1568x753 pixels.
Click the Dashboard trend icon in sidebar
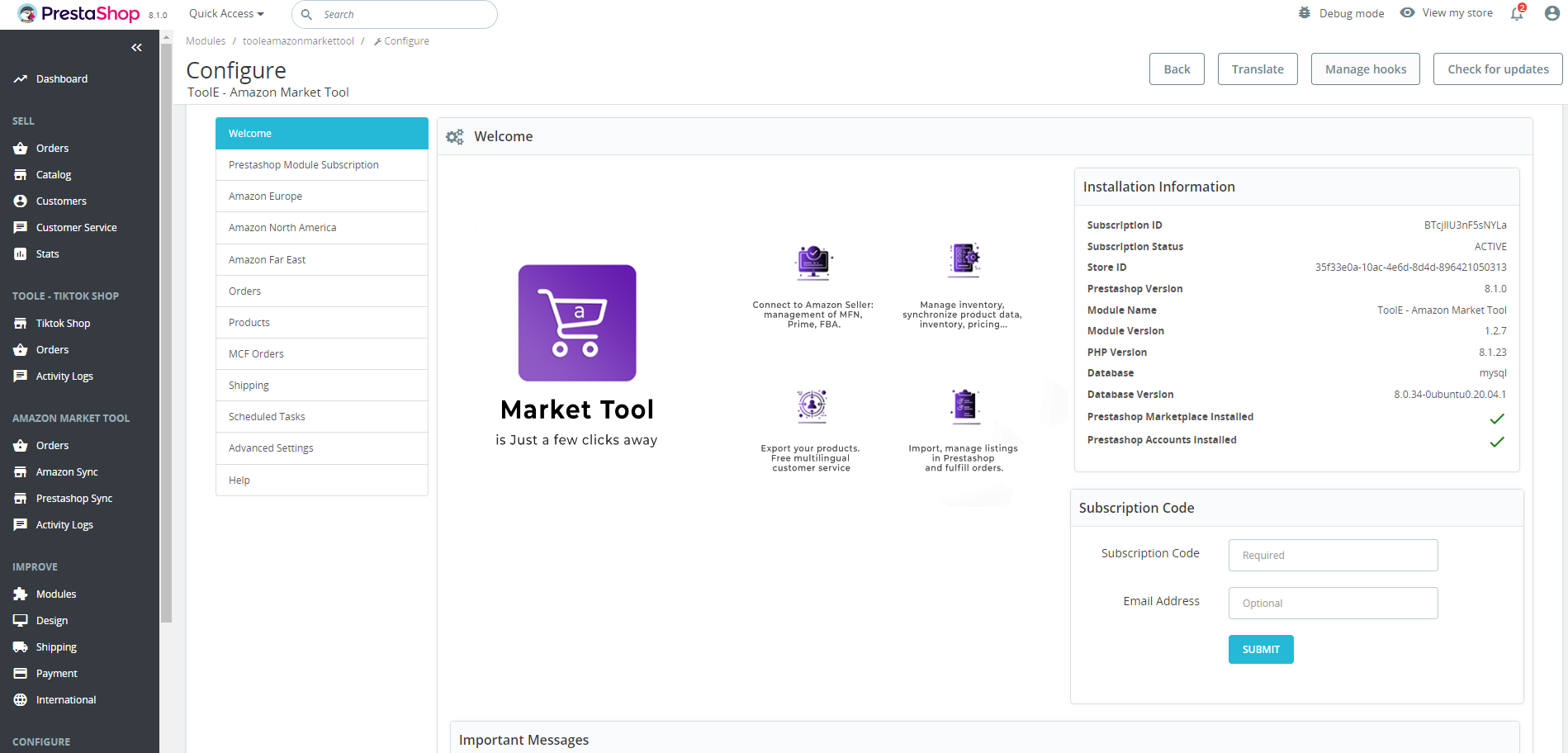tap(21, 79)
